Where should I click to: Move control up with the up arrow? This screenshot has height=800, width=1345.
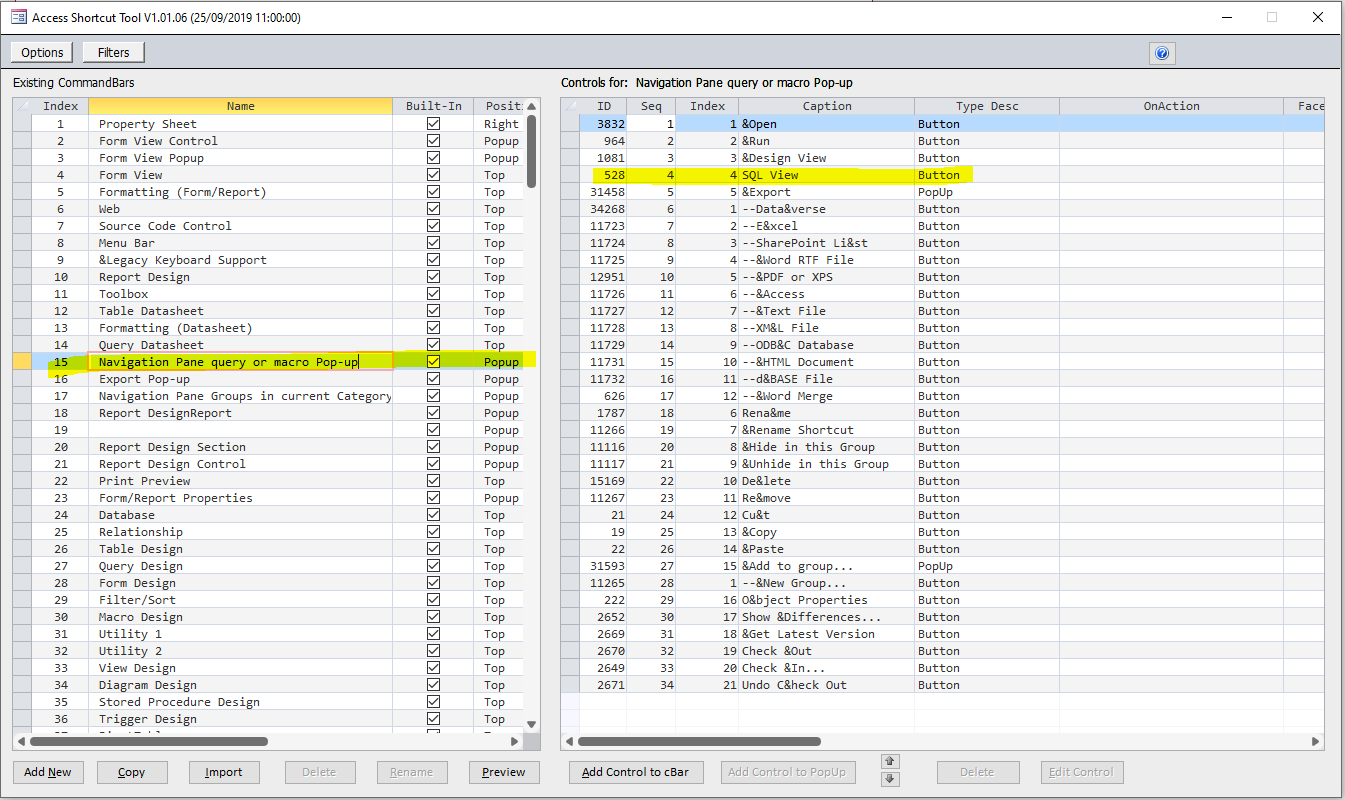(890, 763)
